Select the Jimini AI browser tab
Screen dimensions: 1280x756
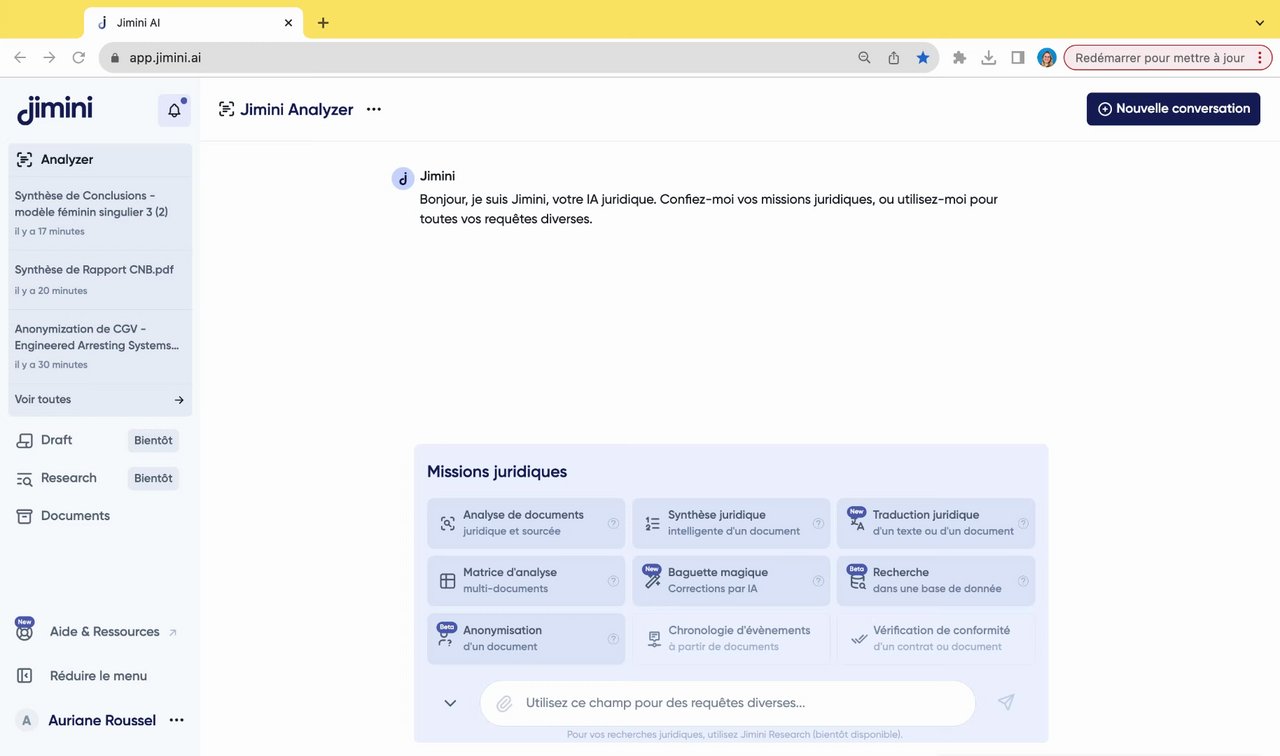pyautogui.click(x=193, y=22)
